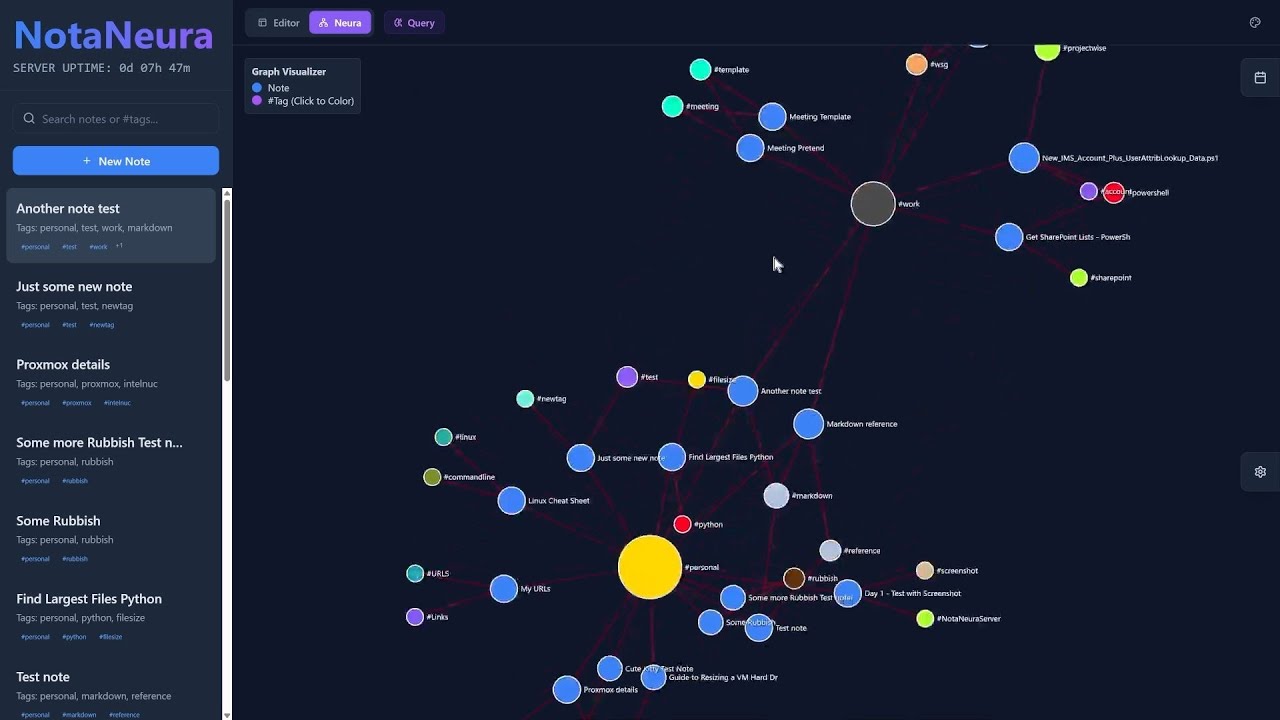Image resolution: width=1280 pixels, height=720 pixels.
Task: Create a New Note
Action: 116,161
